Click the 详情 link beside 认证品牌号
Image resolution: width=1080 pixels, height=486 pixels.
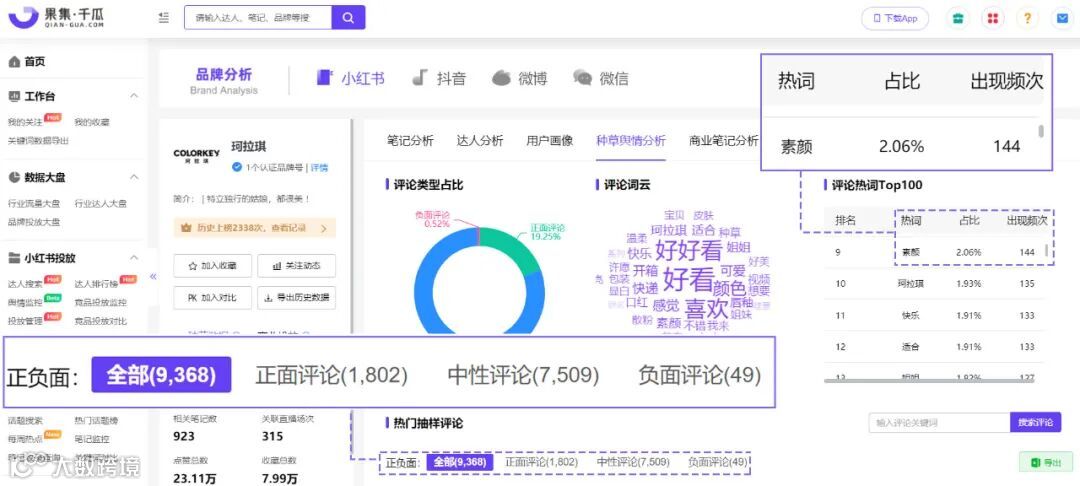tap(319, 167)
